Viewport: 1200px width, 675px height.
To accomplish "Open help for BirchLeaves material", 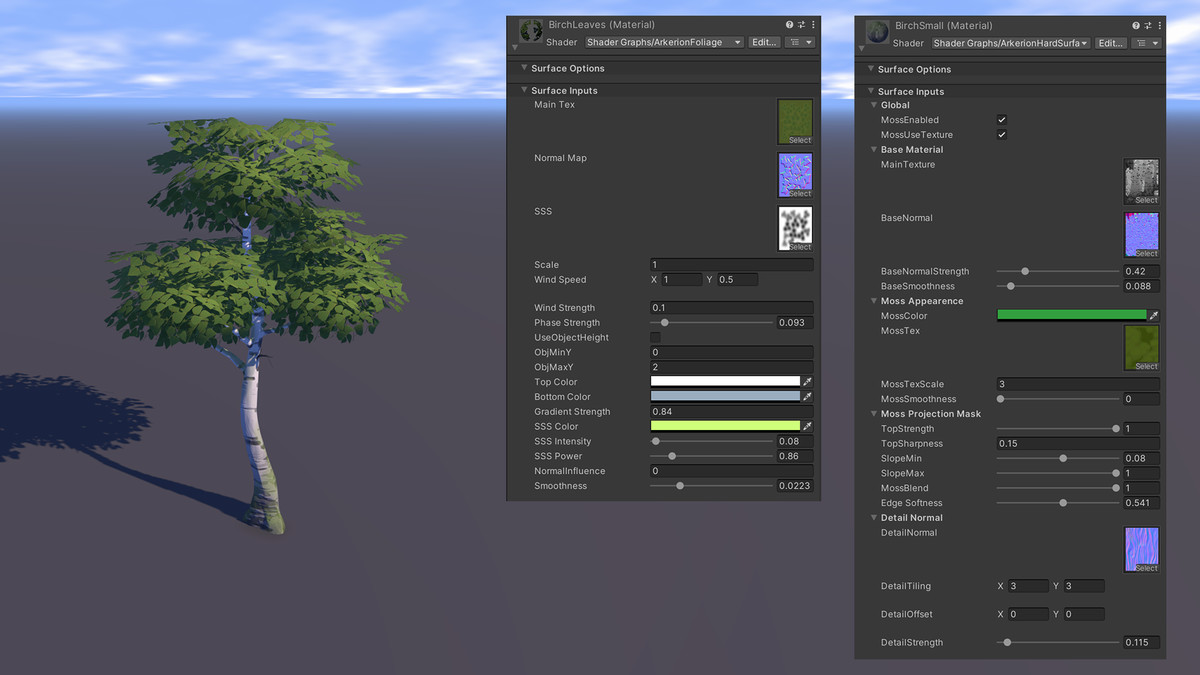I will 789,24.
